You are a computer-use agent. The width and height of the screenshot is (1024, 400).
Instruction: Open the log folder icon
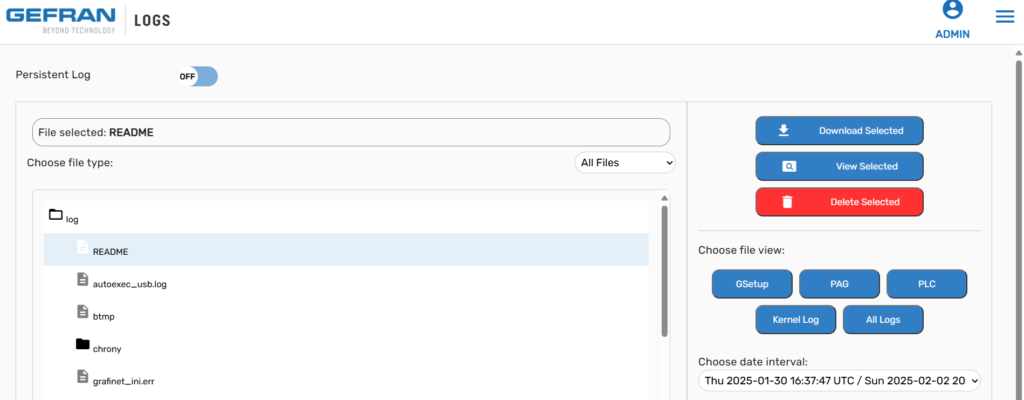[x=56, y=214]
